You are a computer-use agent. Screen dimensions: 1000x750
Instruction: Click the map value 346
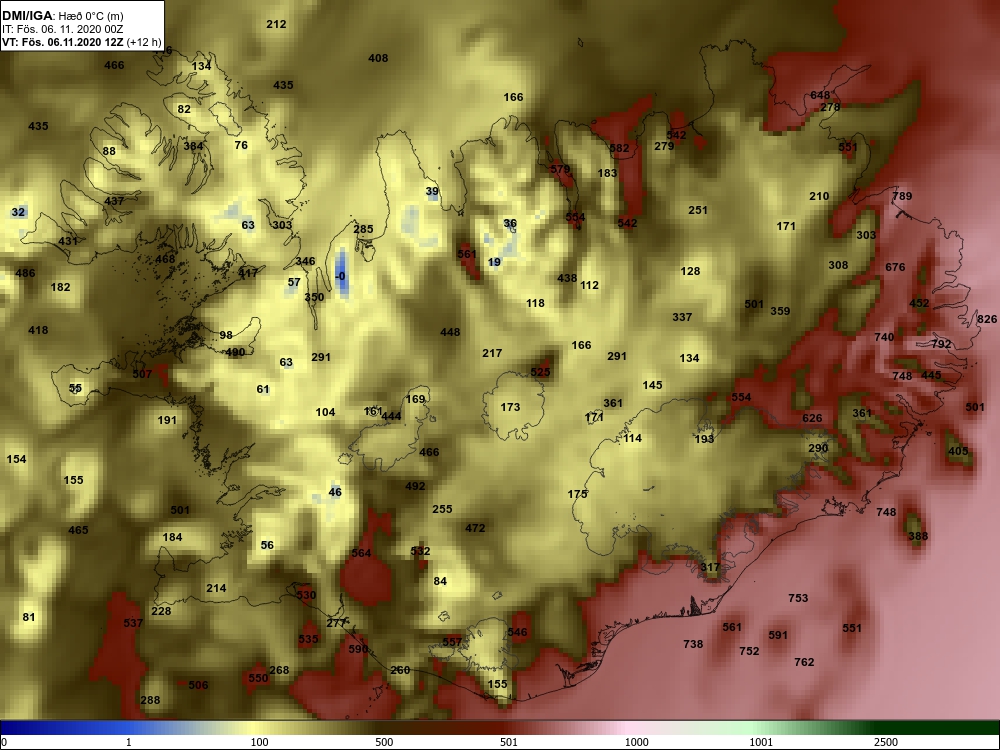pos(305,261)
